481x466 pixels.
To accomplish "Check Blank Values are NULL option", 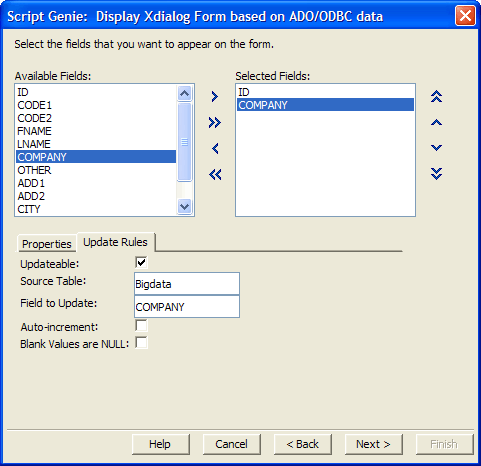I will [x=141, y=342].
